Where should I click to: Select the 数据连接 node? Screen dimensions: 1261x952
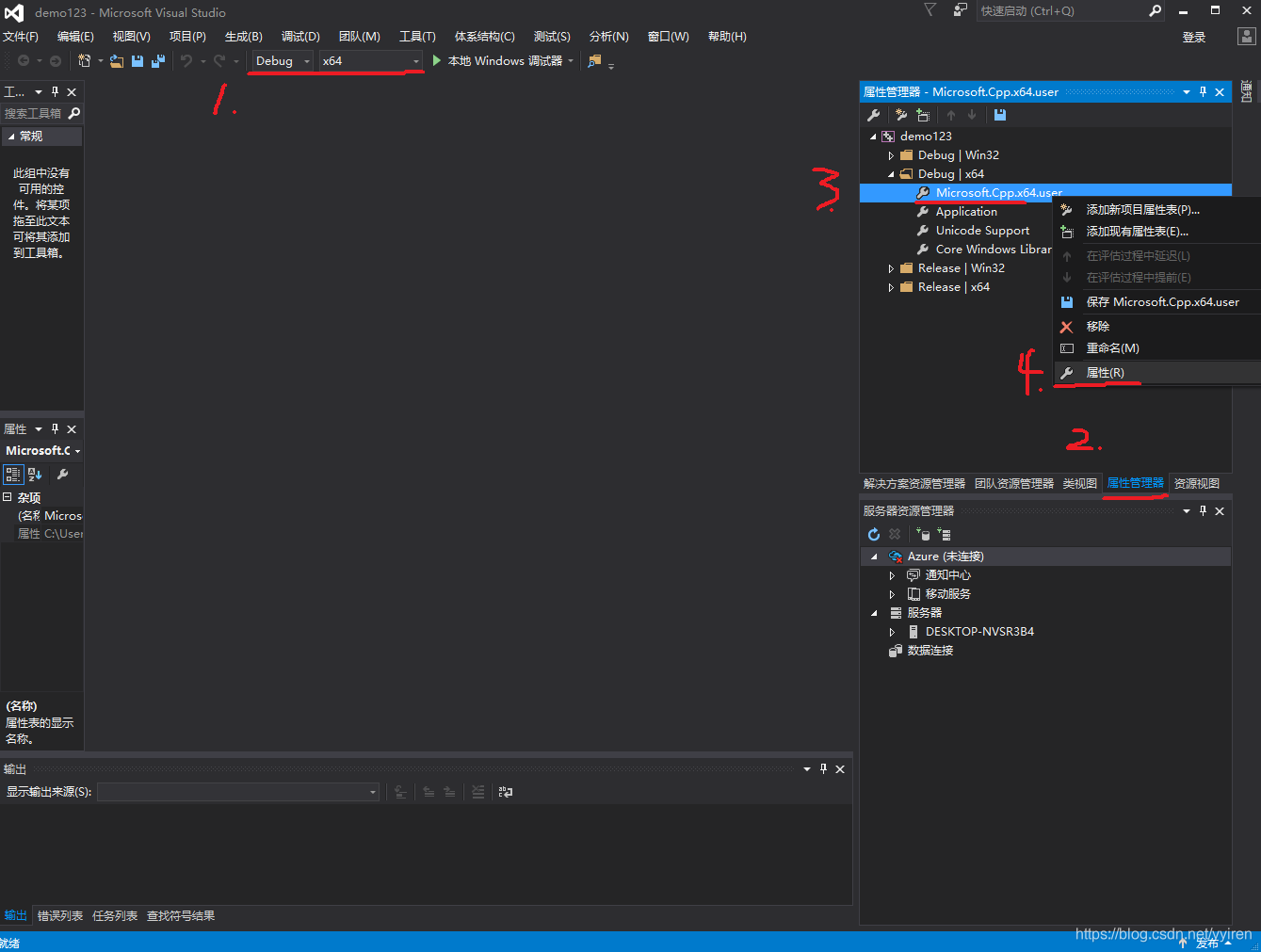click(x=930, y=651)
